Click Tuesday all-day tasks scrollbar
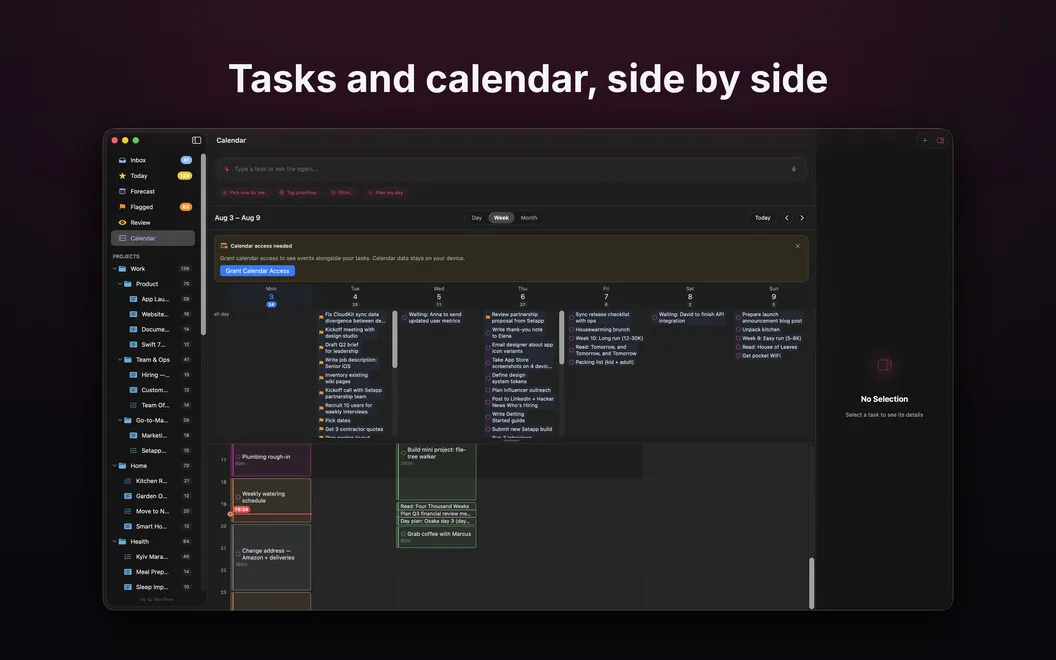Screen dimensions: 1056x660 (x=395, y=338)
